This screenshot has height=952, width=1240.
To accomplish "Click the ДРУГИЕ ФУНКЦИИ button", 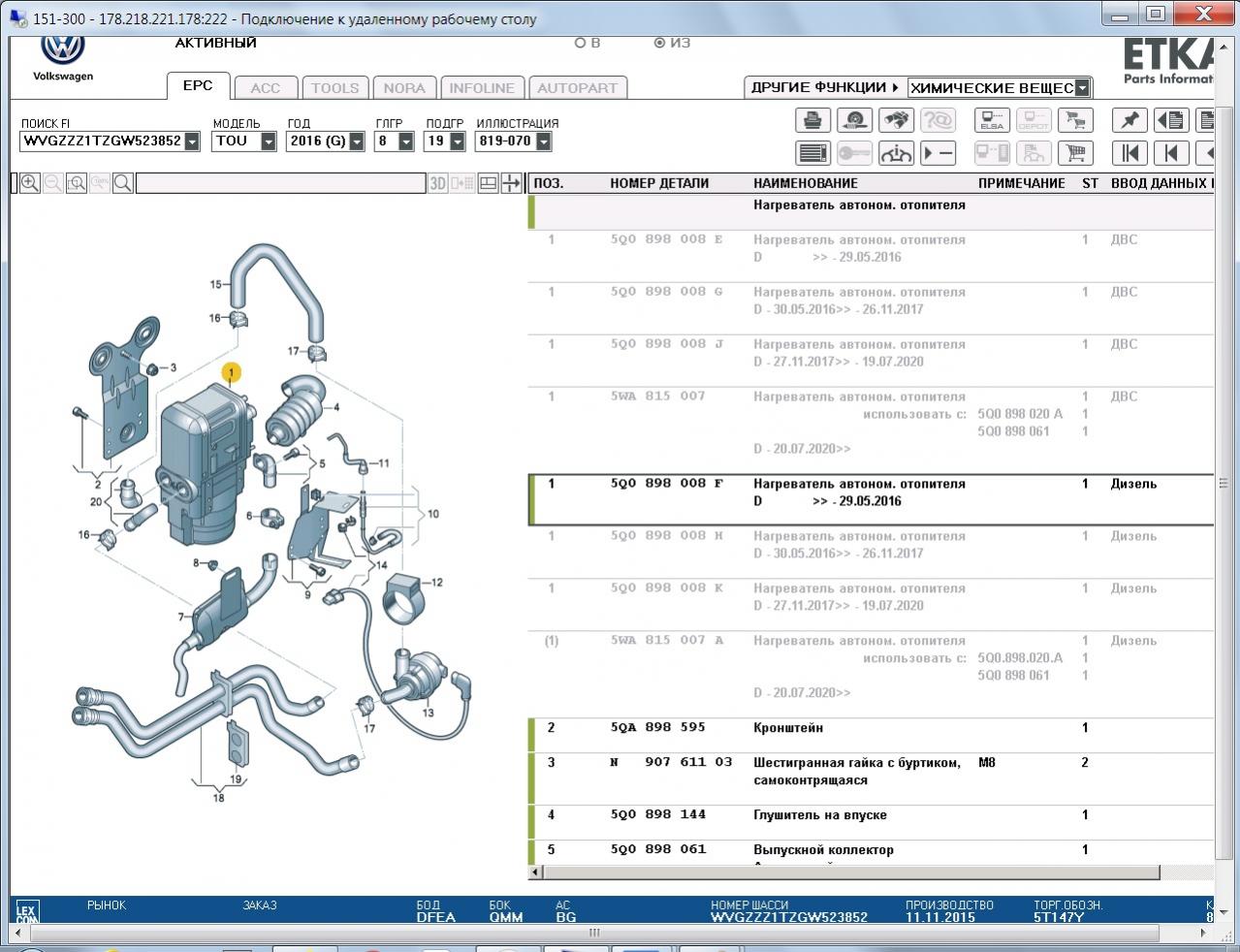I will coord(825,87).
